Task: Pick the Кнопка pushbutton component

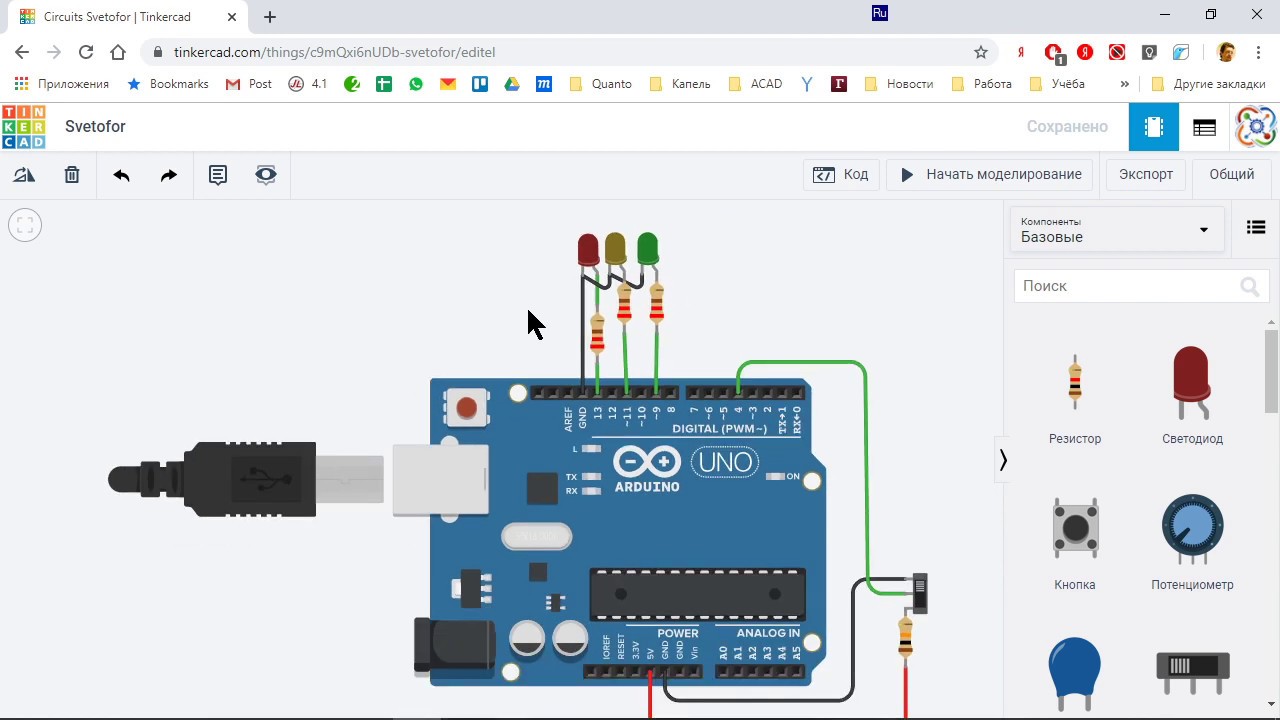Action: point(1075,543)
